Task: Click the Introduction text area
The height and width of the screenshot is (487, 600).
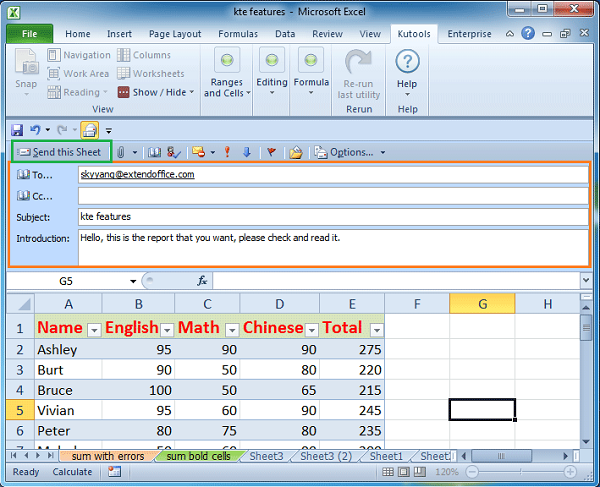Action: [x=333, y=247]
